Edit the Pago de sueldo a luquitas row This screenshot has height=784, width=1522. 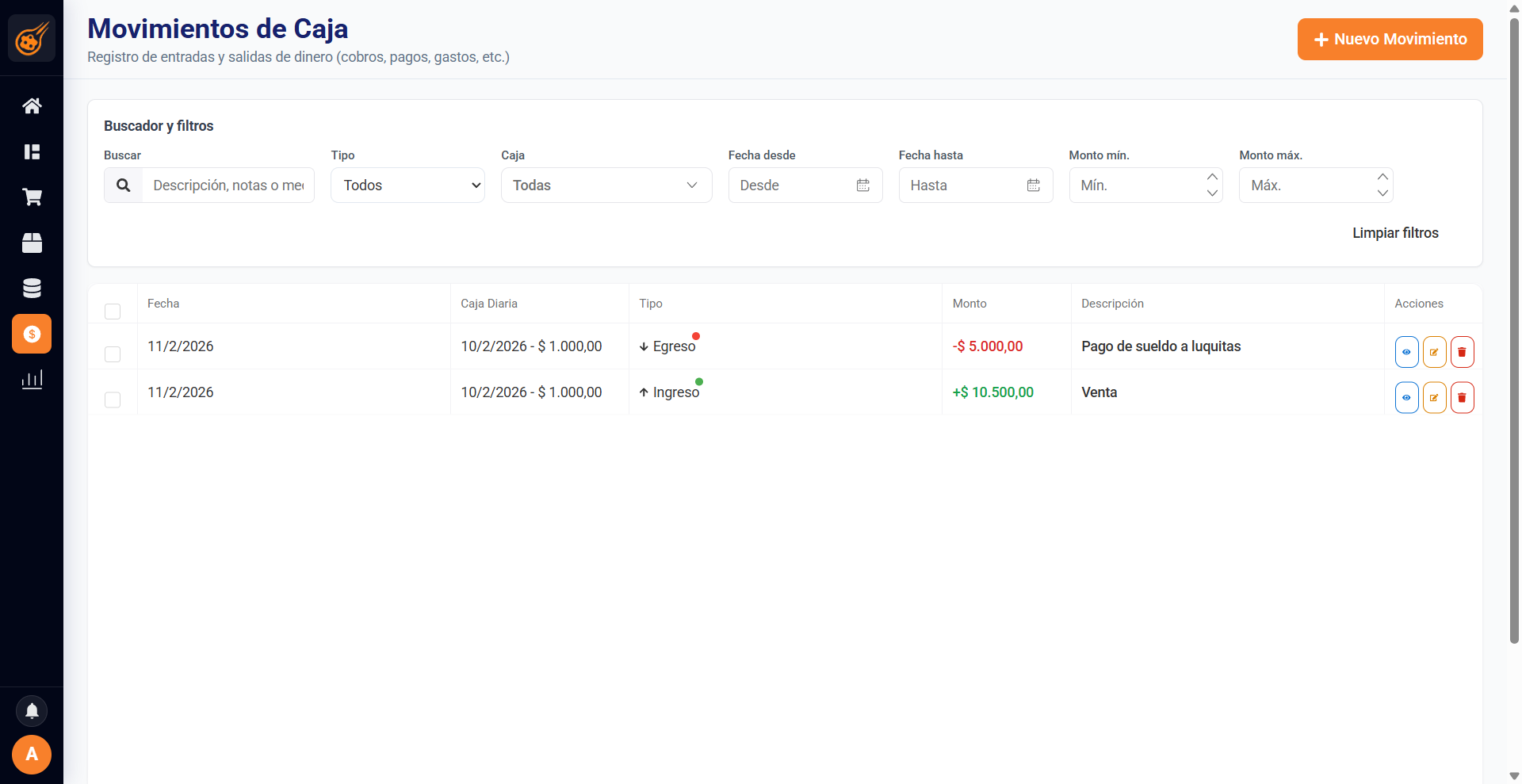1434,352
